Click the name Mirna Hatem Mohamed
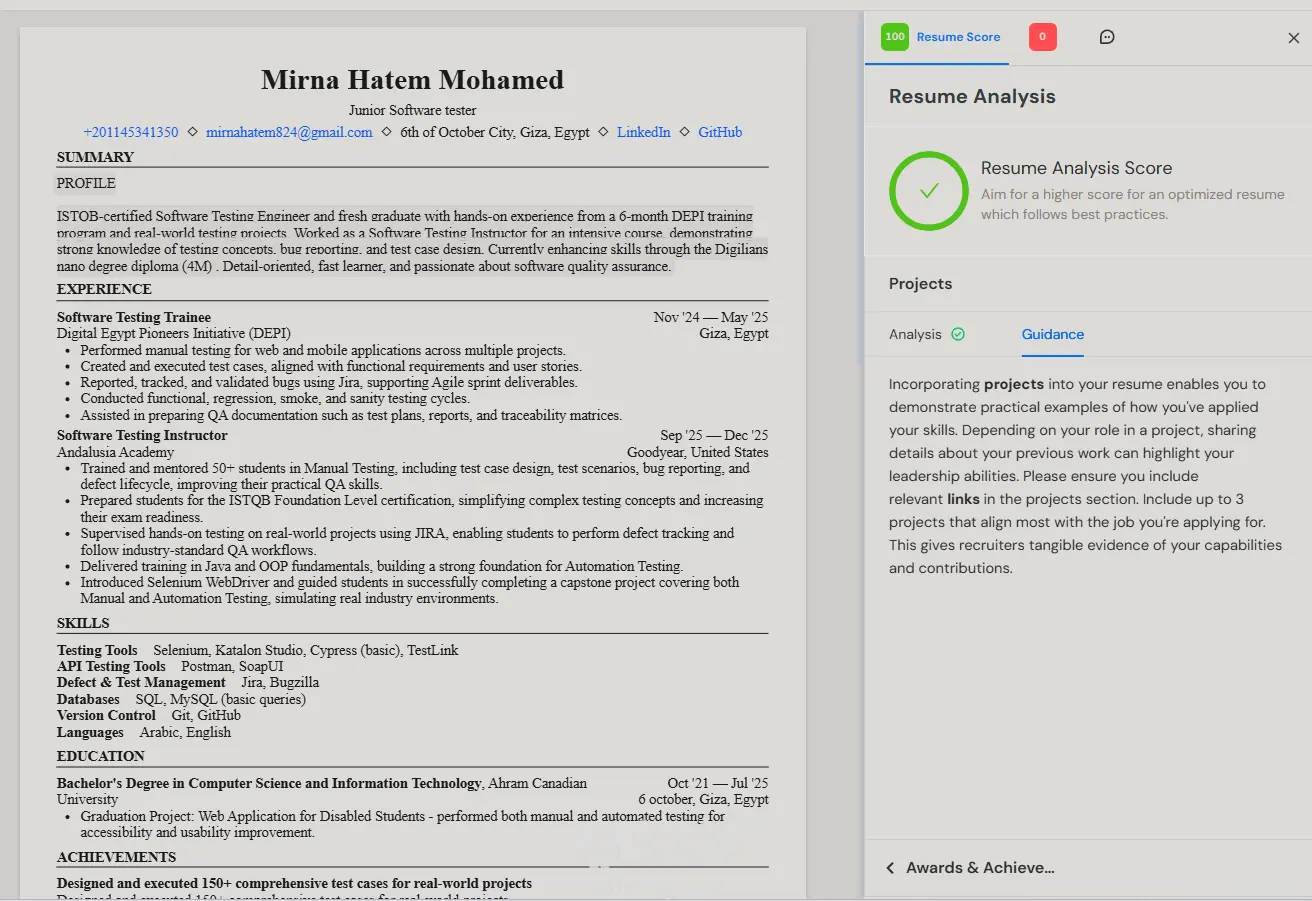The image size is (1312, 901). point(413,80)
